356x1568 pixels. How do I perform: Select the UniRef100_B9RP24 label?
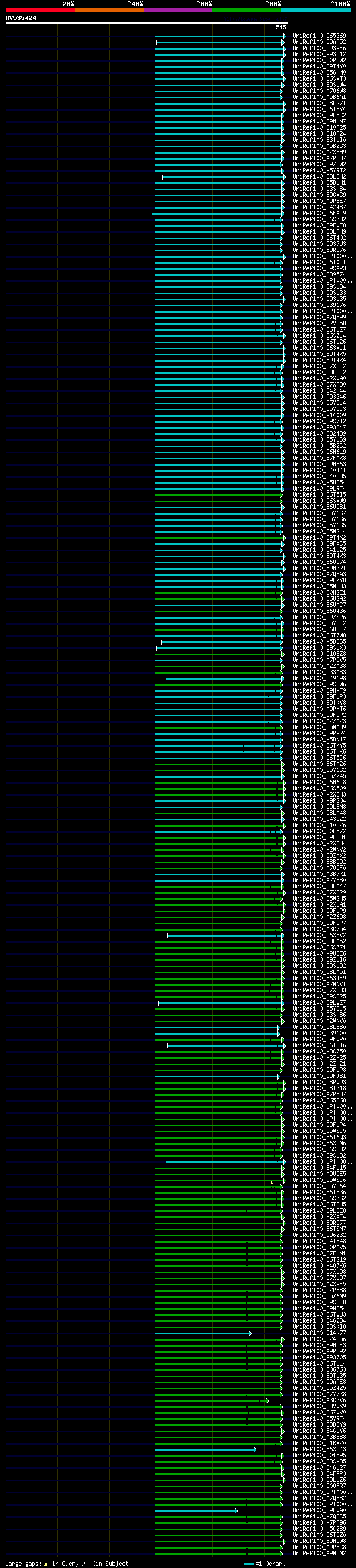[x=319, y=734]
